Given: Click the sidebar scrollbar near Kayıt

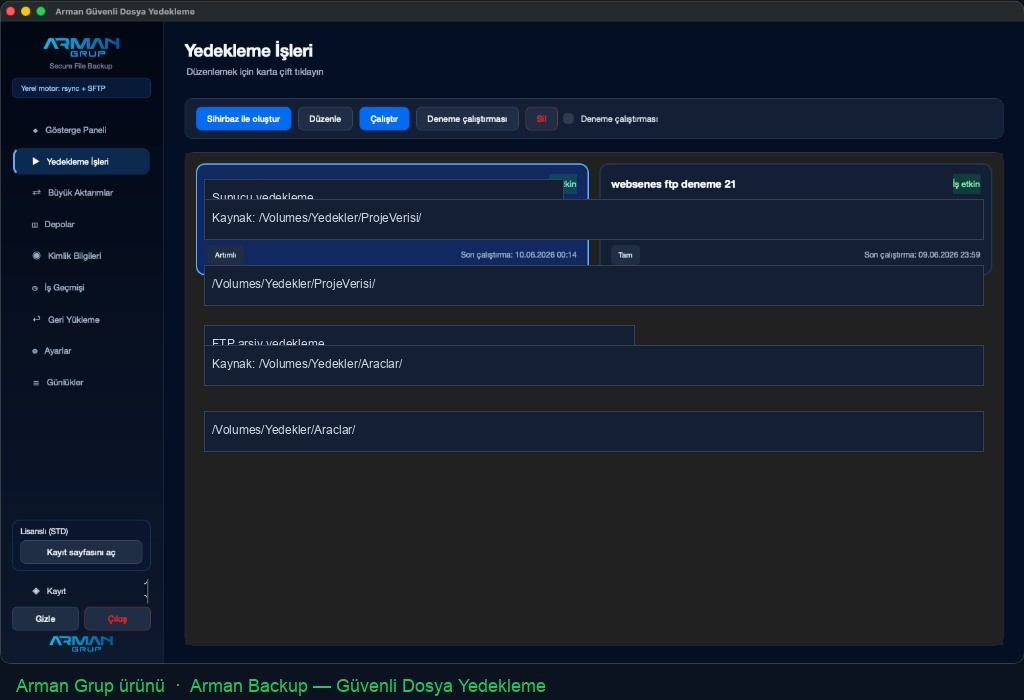Looking at the screenshot, I should click(x=146, y=591).
